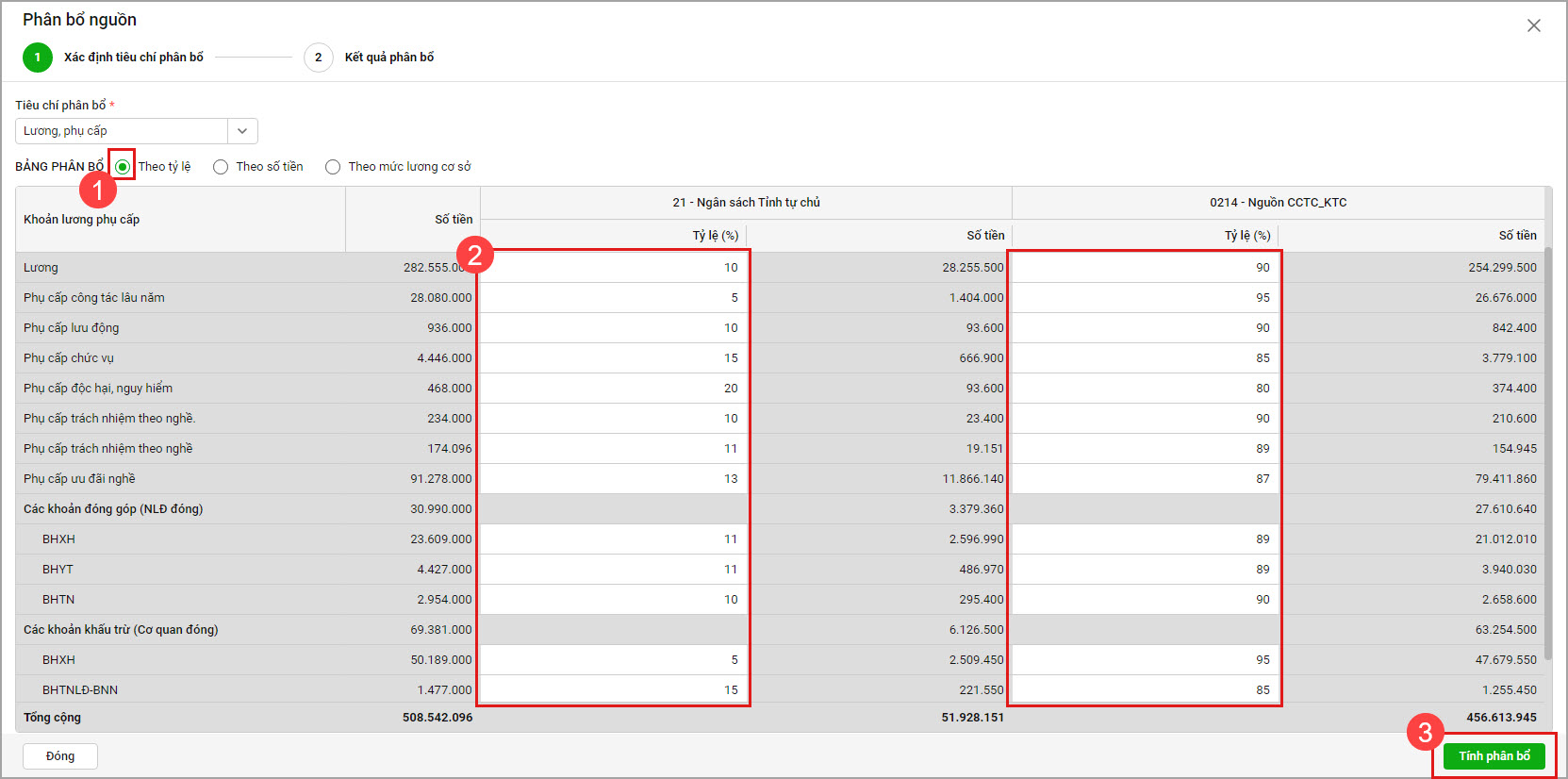Click BHYT 11 percent input cell

click(x=613, y=570)
